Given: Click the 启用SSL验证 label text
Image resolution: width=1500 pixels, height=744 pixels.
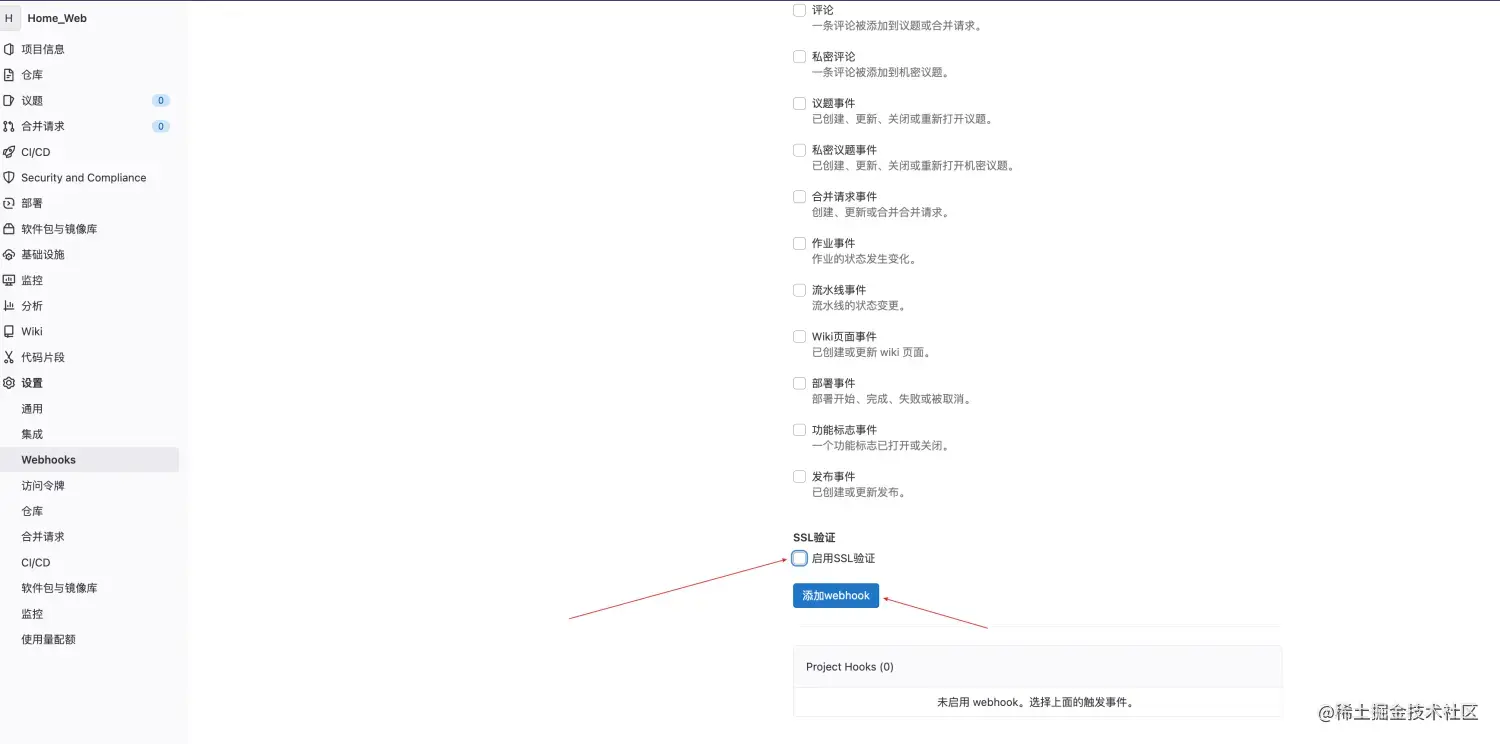Looking at the screenshot, I should click(843, 558).
